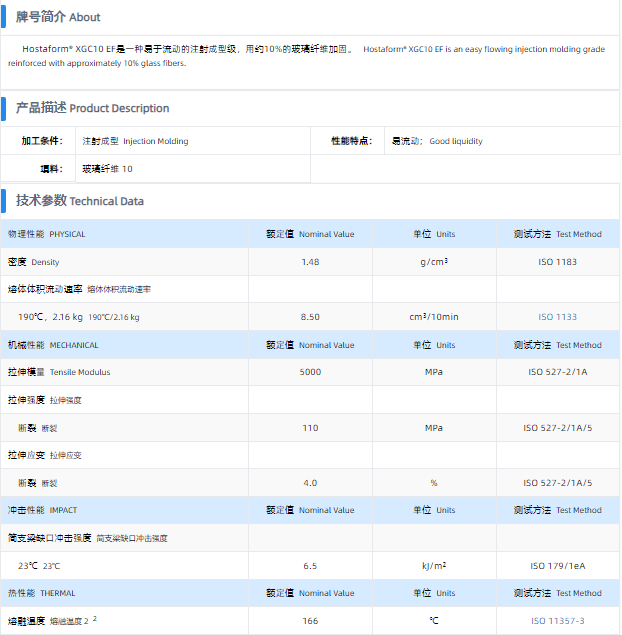This screenshot has width=622, height=635.
Task: Click the 密度 Density row label
Action: [x=34, y=262]
